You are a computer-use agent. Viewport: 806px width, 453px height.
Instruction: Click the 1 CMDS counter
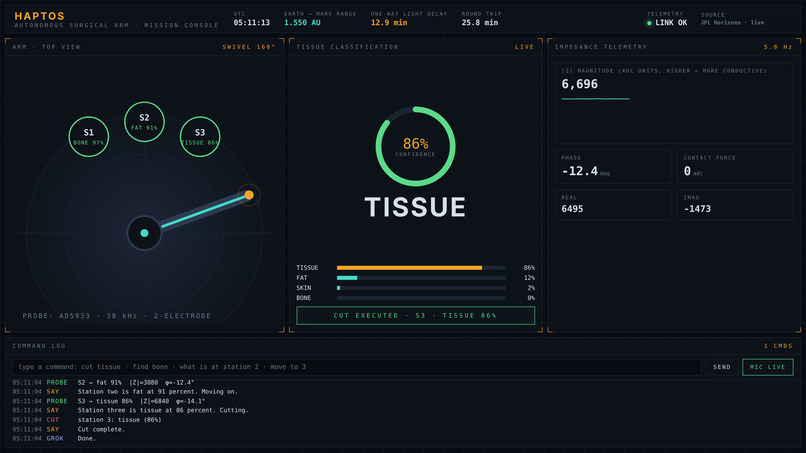(778, 346)
